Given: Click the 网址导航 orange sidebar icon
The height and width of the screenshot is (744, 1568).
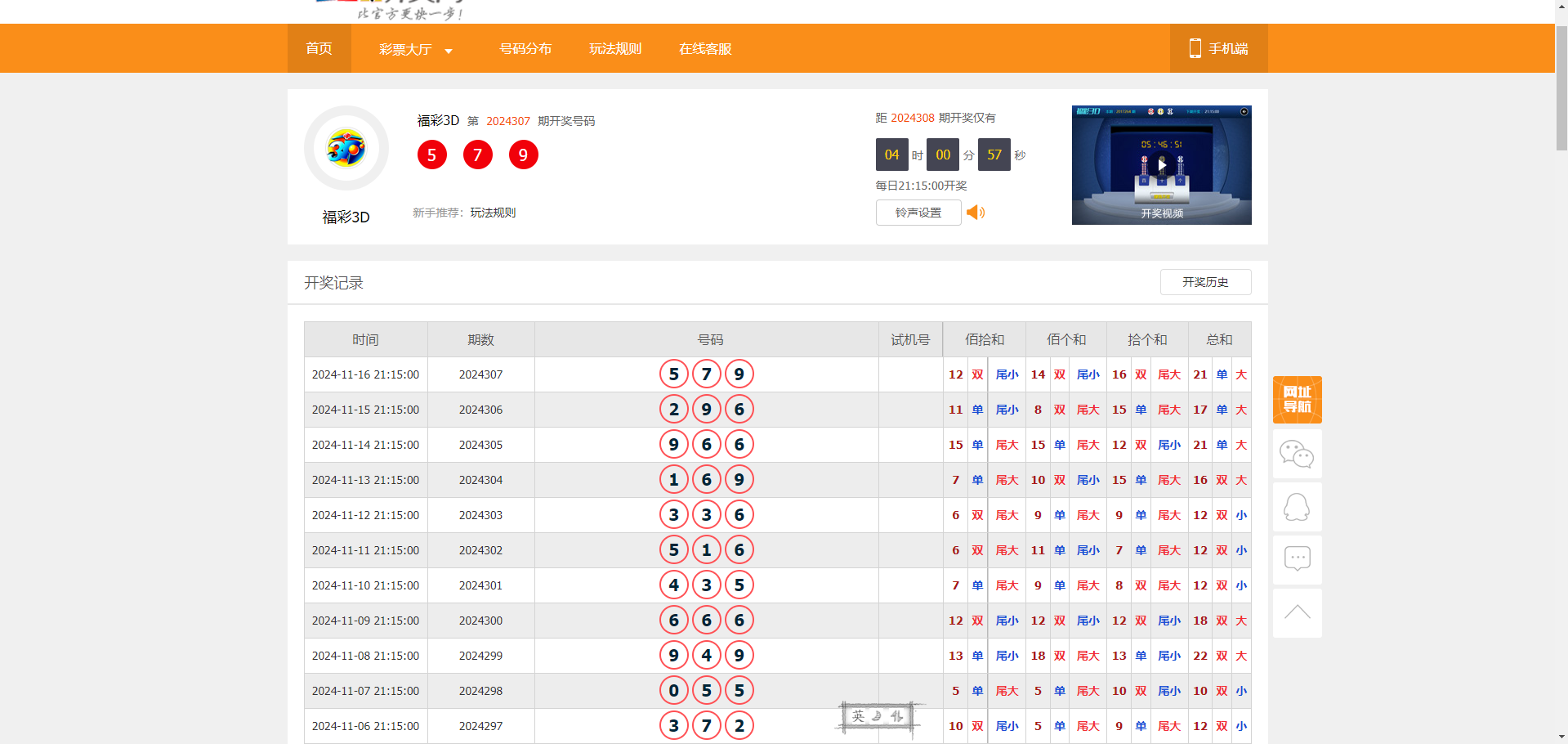Looking at the screenshot, I should click(x=1297, y=400).
